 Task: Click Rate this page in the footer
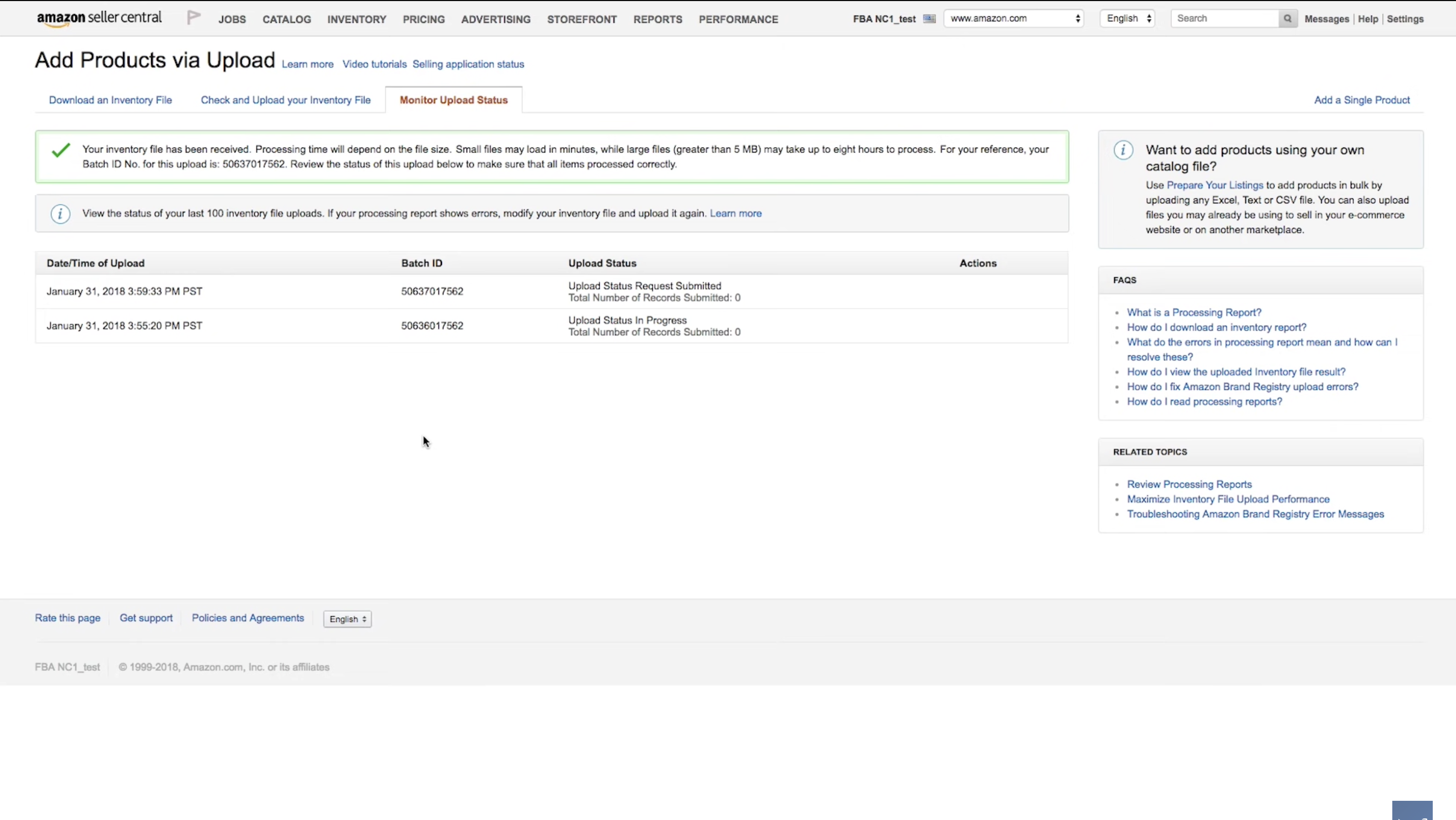pyautogui.click(x=67, y=618)
